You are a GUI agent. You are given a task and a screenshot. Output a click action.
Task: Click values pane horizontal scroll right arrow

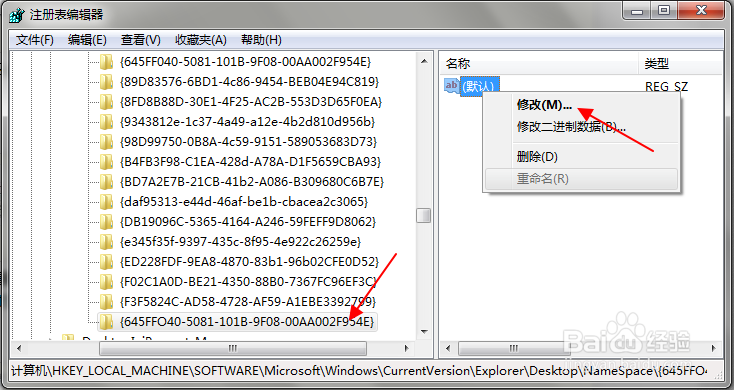tap(714, 348)
